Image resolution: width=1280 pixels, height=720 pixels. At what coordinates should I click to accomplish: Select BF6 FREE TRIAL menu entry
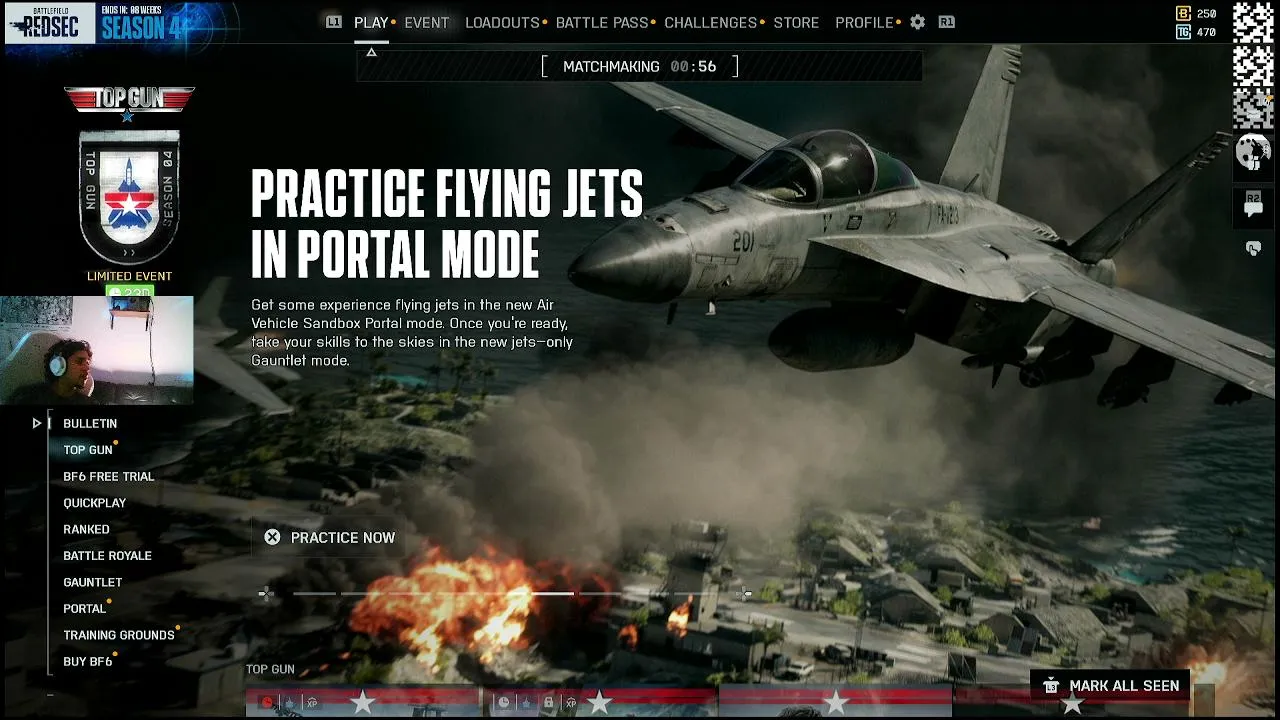coord(109,477)
